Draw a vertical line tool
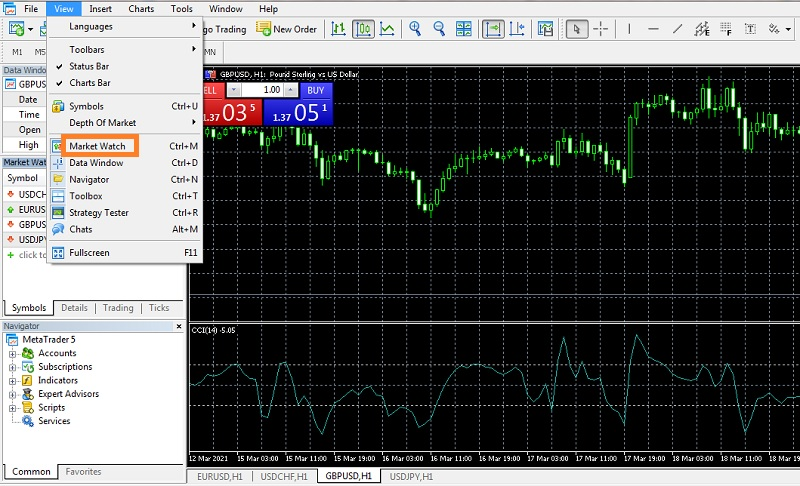 (629, 29)
